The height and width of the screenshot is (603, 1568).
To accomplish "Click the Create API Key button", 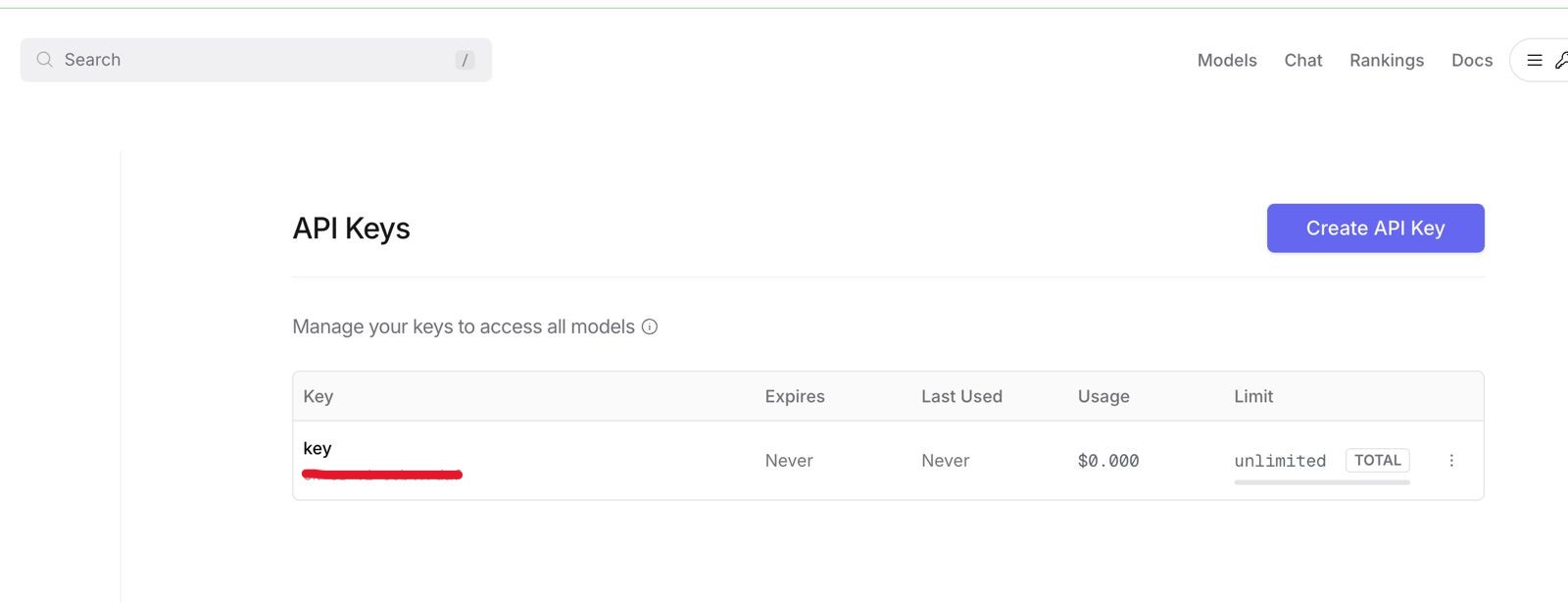I will pos(1375,227).
